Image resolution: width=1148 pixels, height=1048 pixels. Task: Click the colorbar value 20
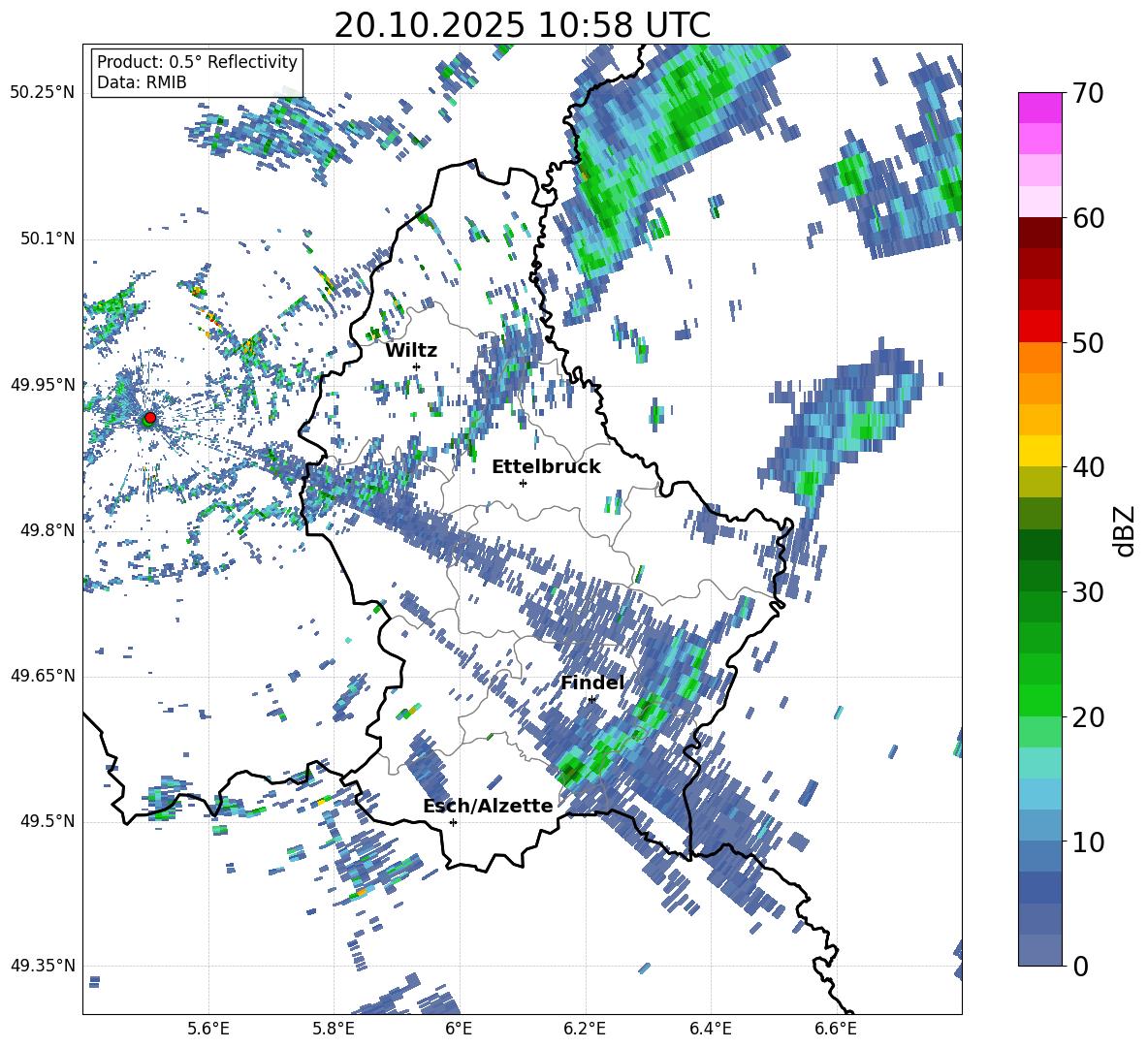coord(1088,717)
